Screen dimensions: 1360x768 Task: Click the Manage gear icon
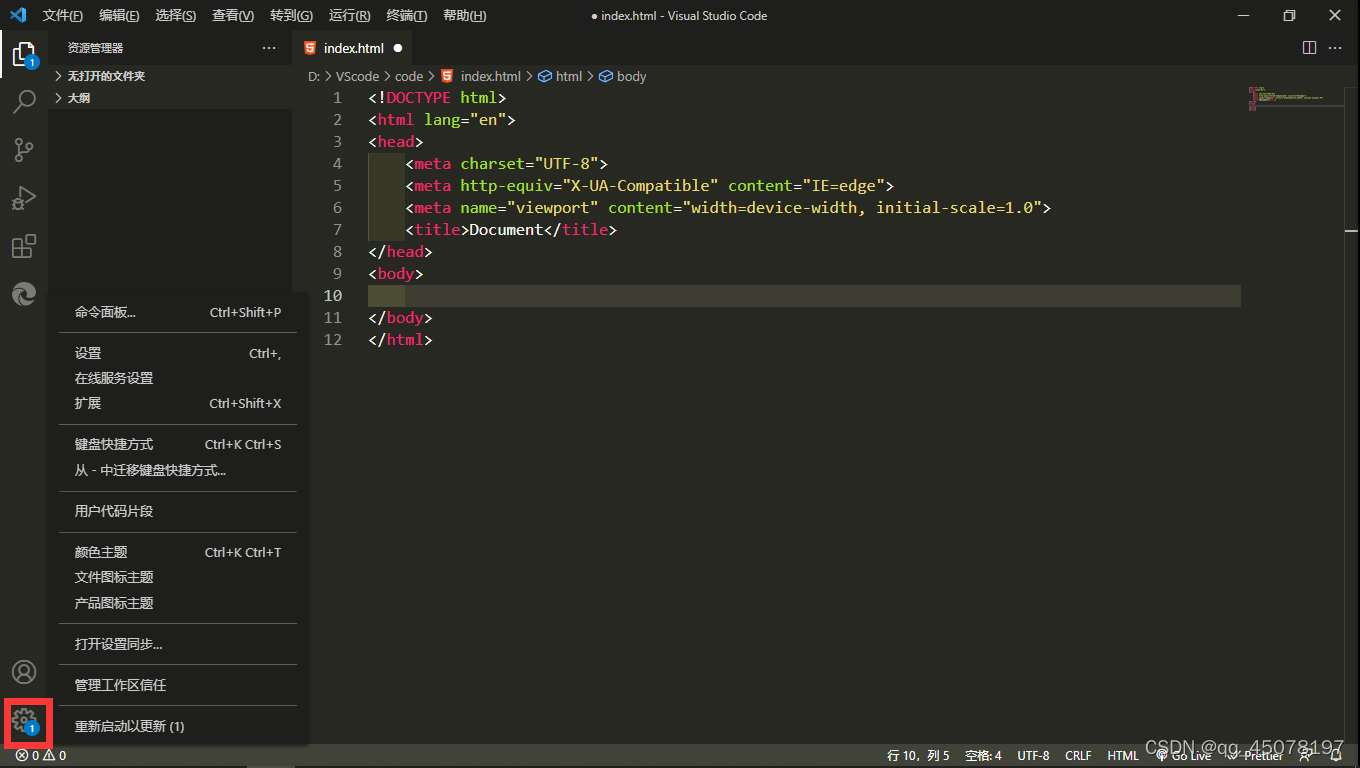24,720
